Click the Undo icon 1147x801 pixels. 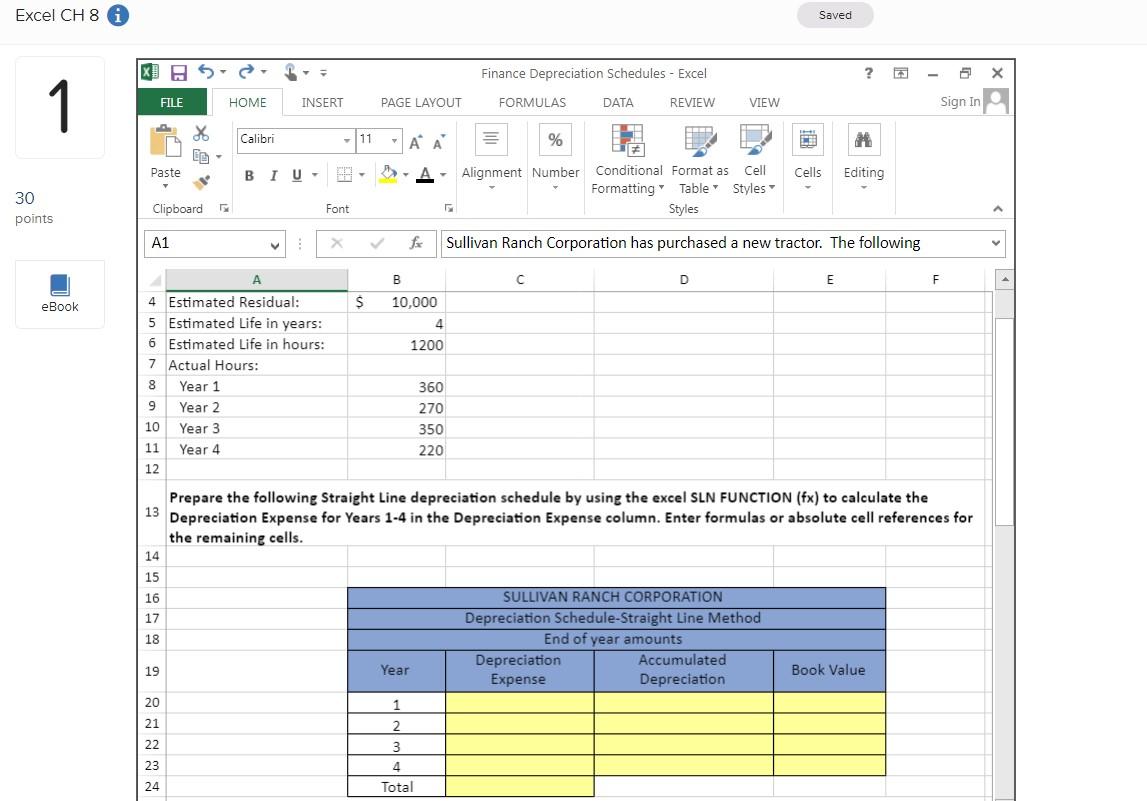[x=206, y=72]
